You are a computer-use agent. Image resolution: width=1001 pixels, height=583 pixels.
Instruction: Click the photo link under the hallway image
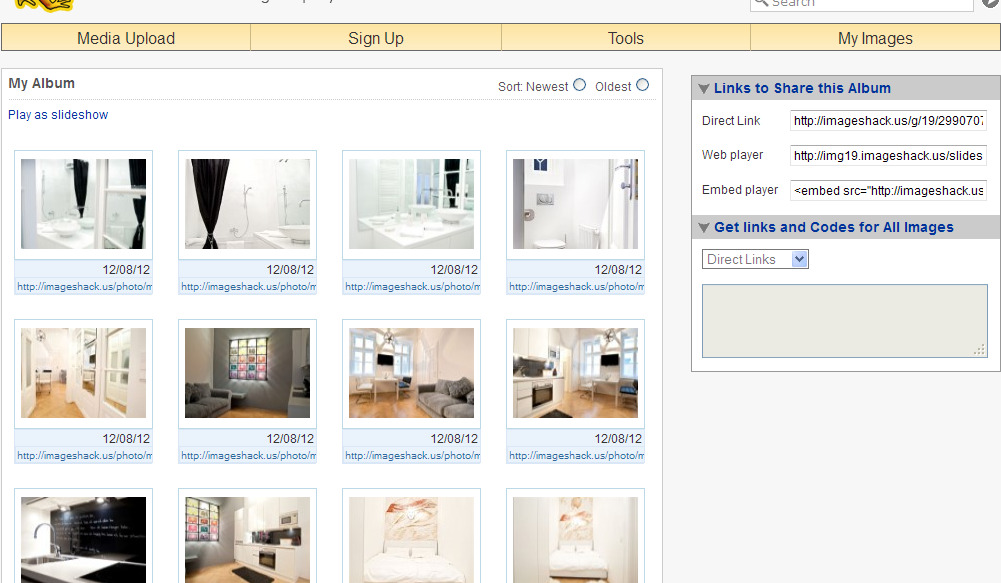84,456
